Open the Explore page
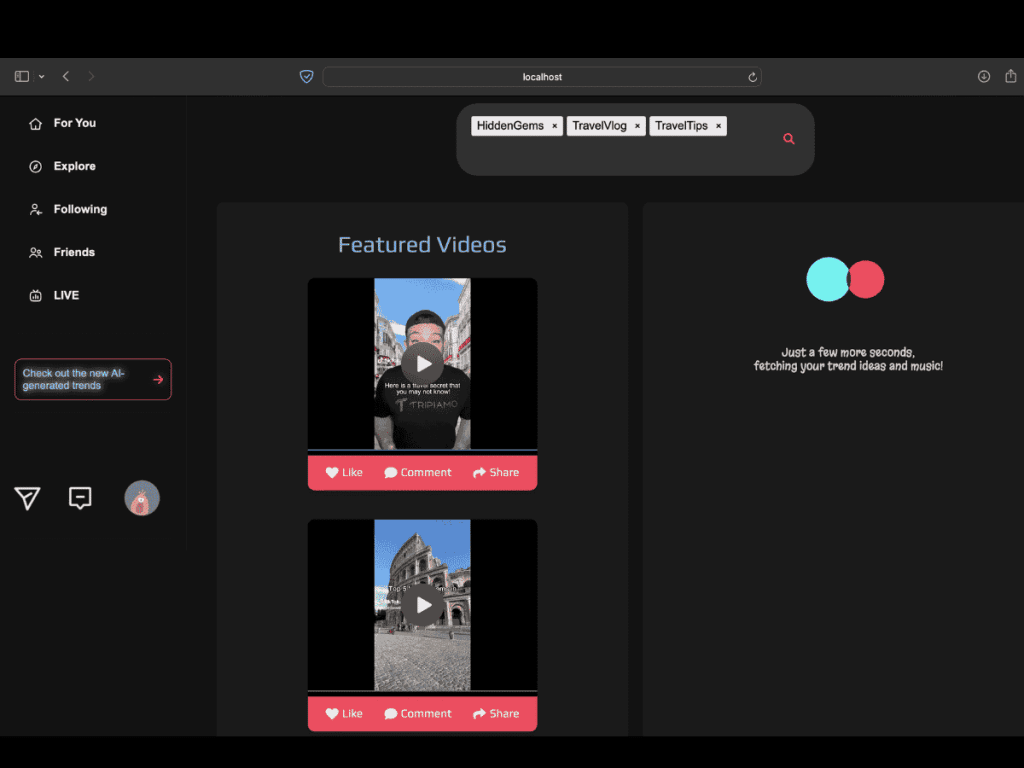The height and width of the screenshot is (768, 1024). pos(74,166)
